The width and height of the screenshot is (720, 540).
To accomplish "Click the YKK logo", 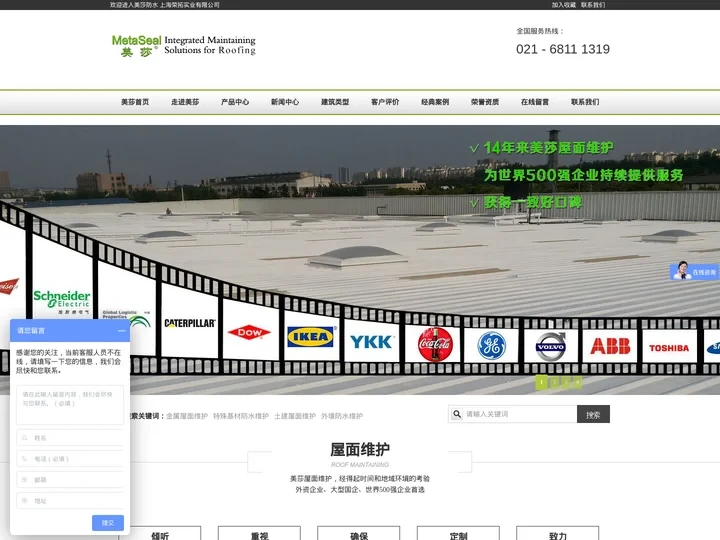I will click(371, 342).
